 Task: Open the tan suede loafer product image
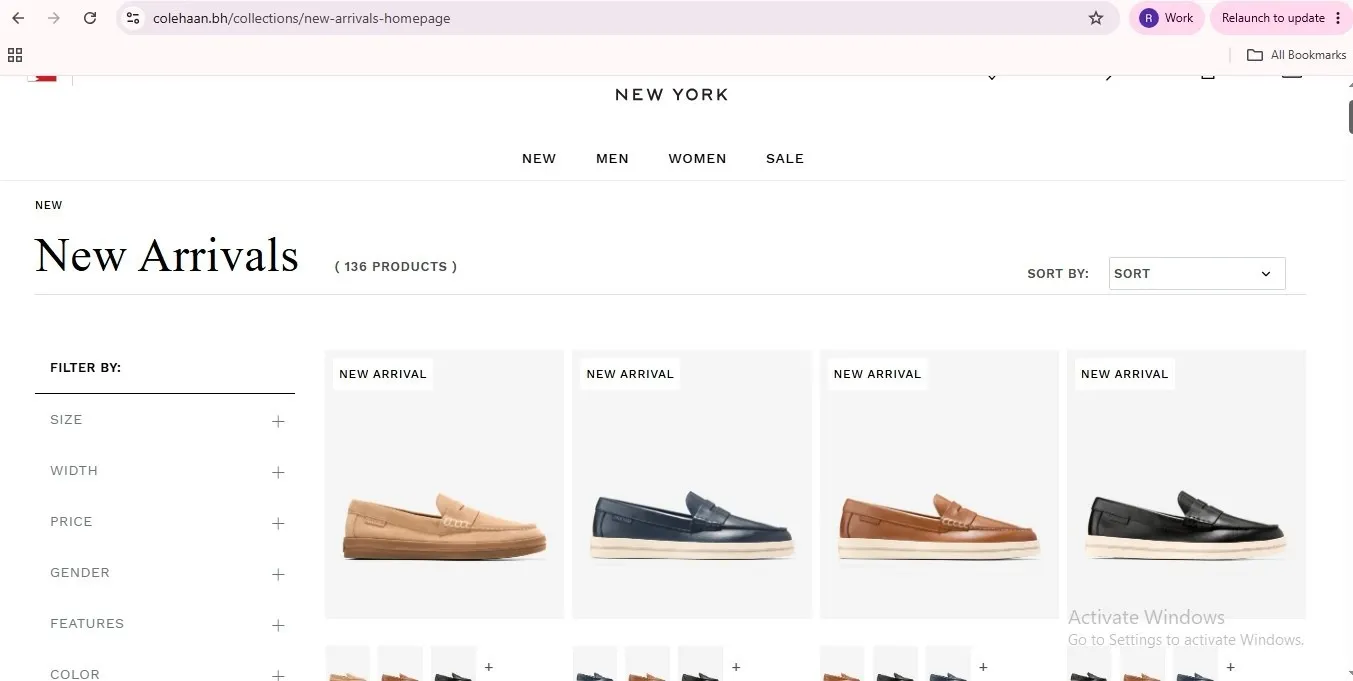coord(444,484)
